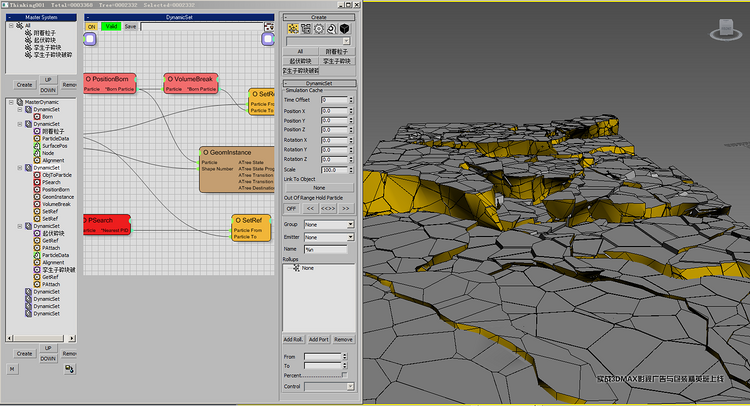
Task: Tick the Percent checkbox
Action: pos(344,375)
